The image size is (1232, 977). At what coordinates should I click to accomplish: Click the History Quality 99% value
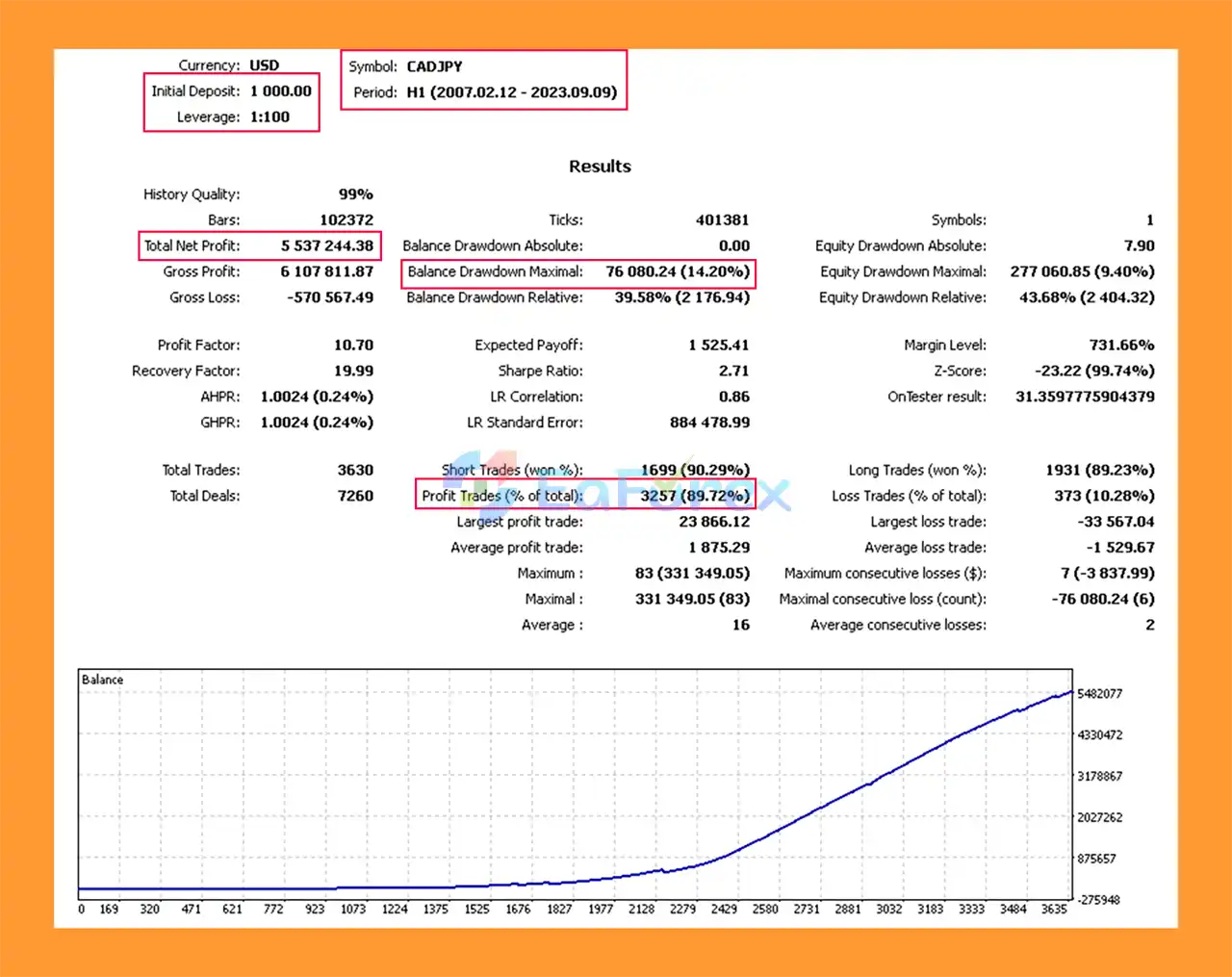point(355,194)
